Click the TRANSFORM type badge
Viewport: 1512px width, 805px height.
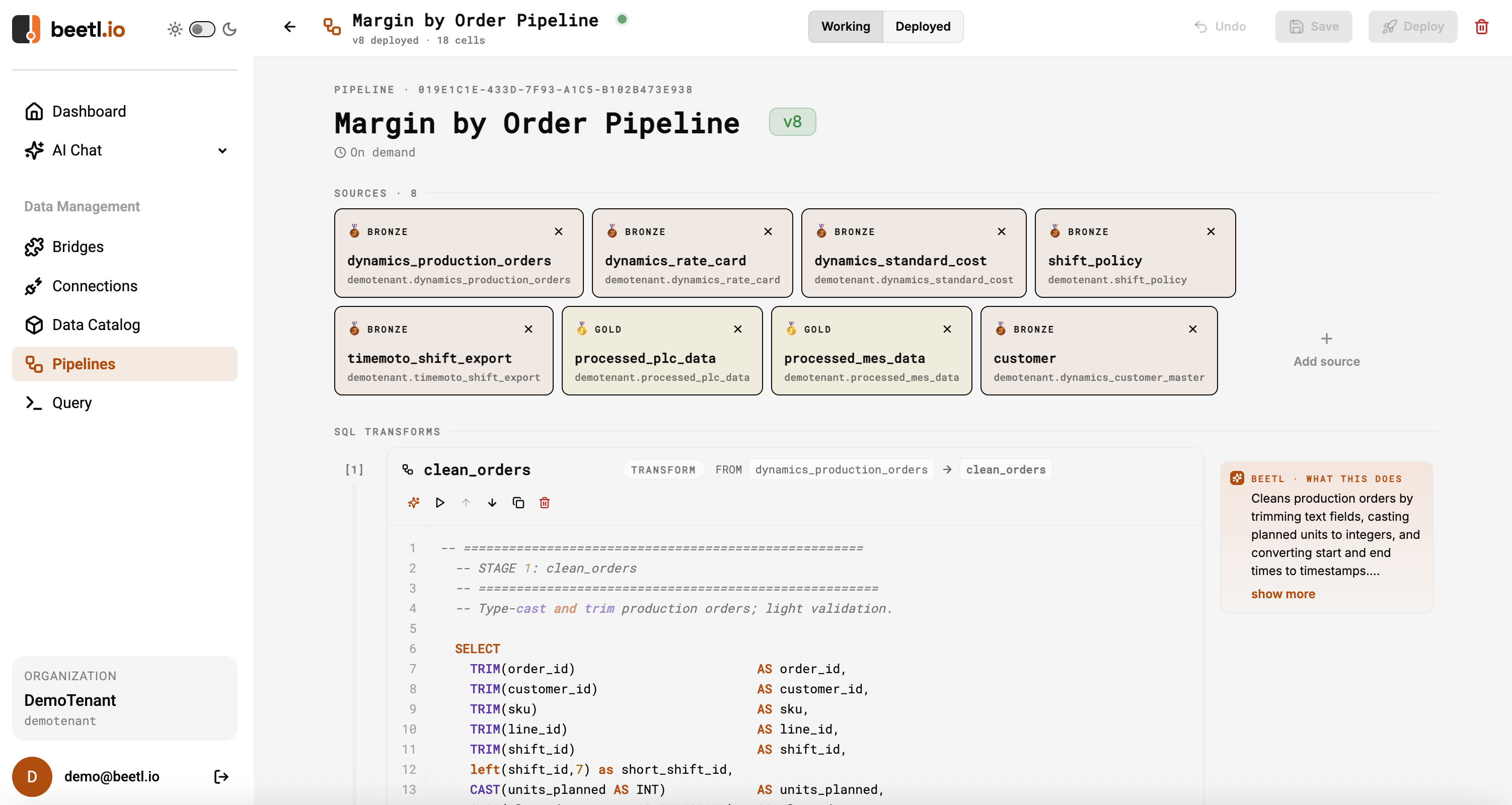pos(663,470)
